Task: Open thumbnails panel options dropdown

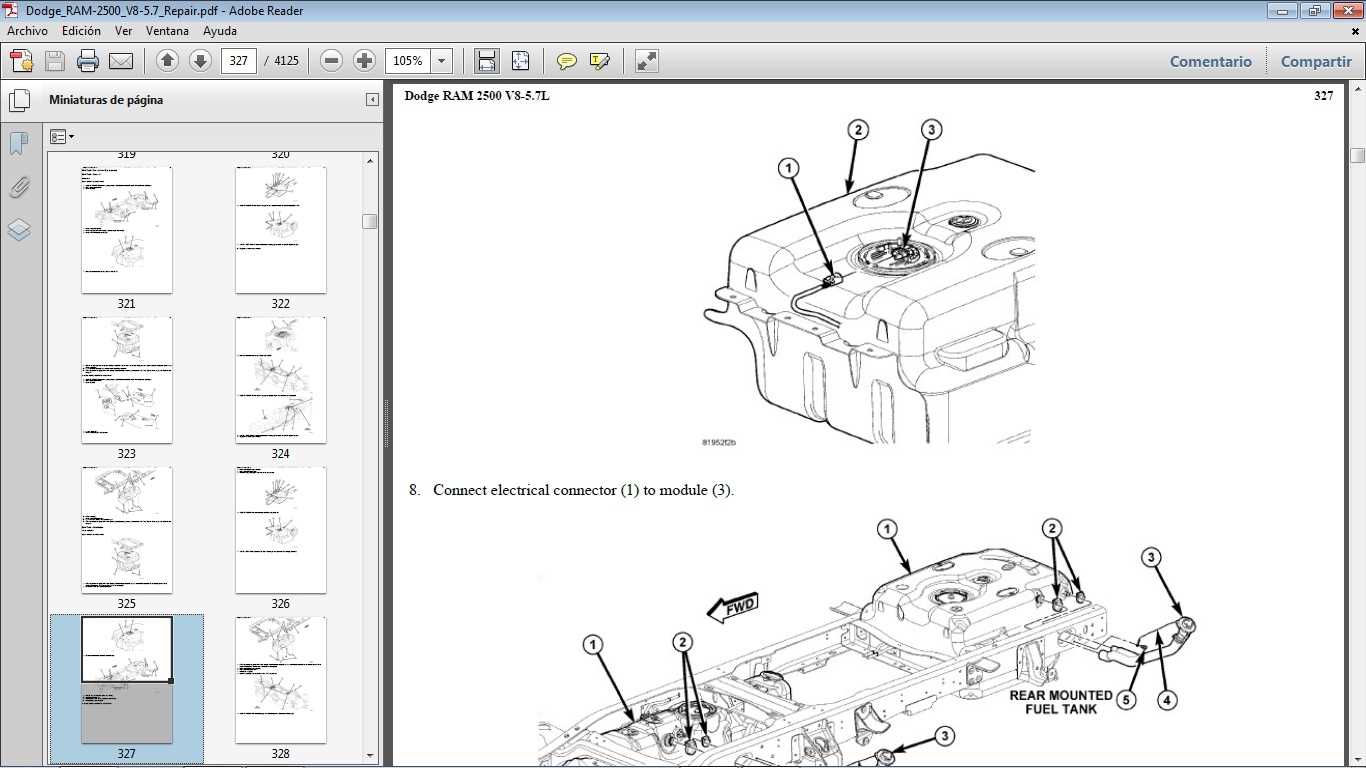Action: [x=62, y=137]
